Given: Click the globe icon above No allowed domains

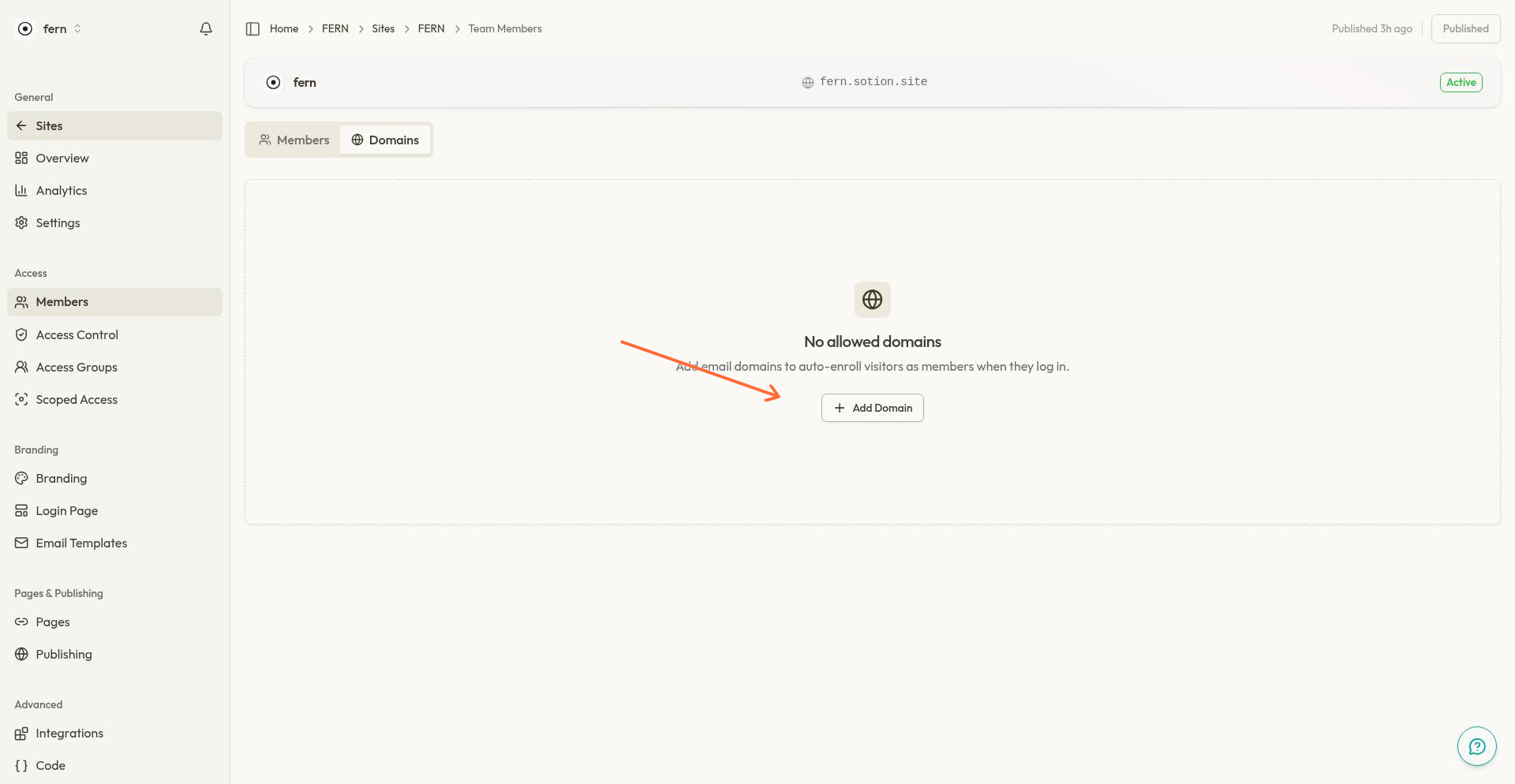Looking at the screenshot, I should [872, 300].
